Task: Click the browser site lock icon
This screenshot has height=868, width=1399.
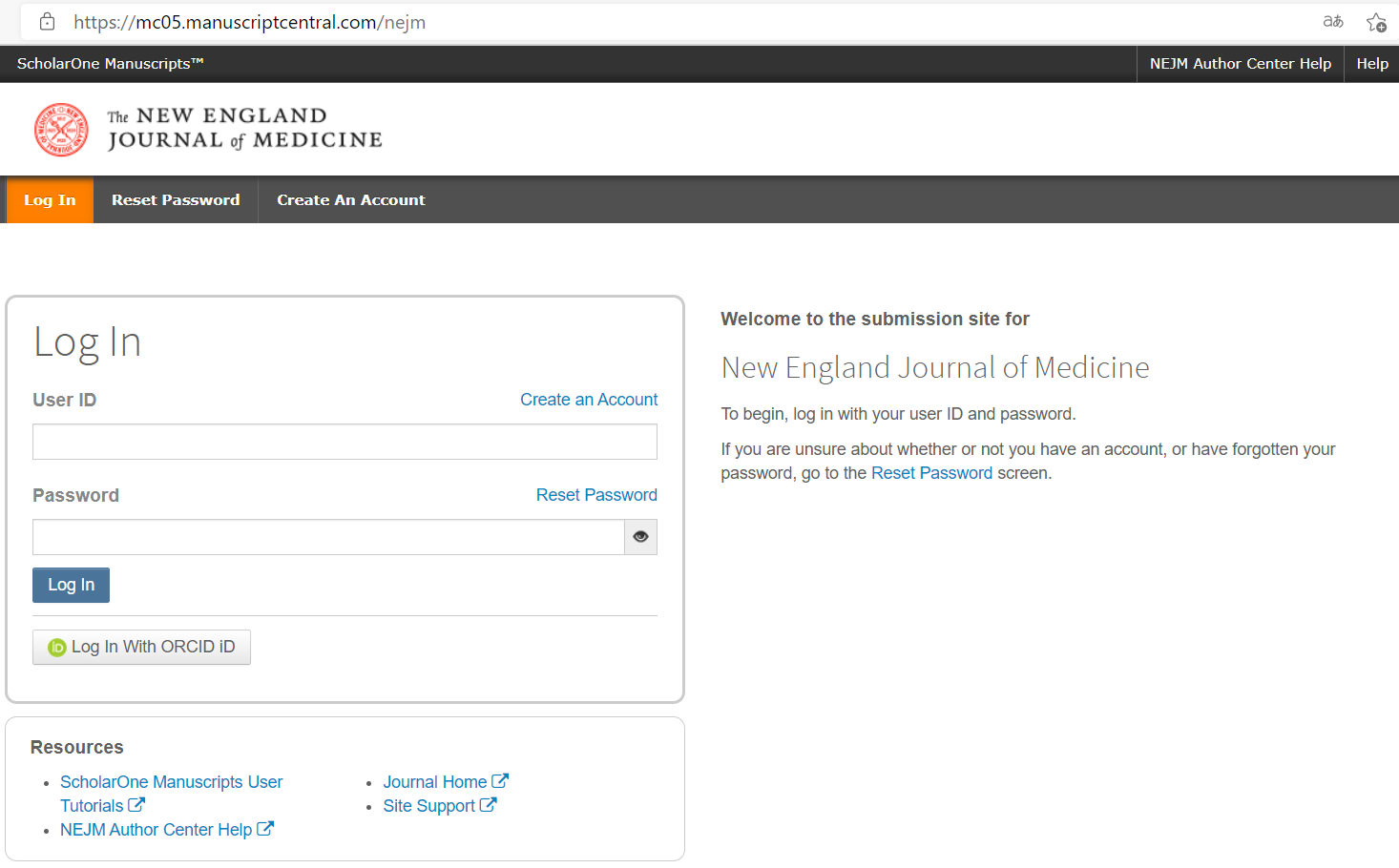Action: pos(47,22)
